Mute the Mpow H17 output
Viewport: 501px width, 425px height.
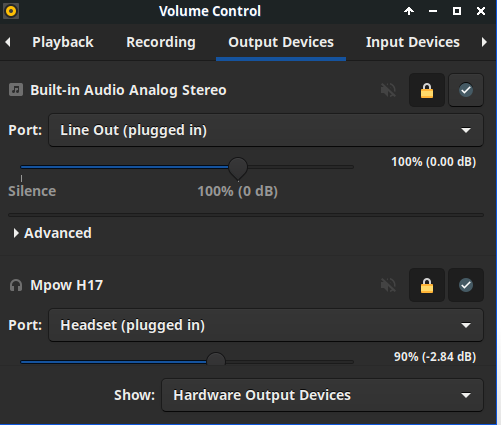click(x=388, y=285)
